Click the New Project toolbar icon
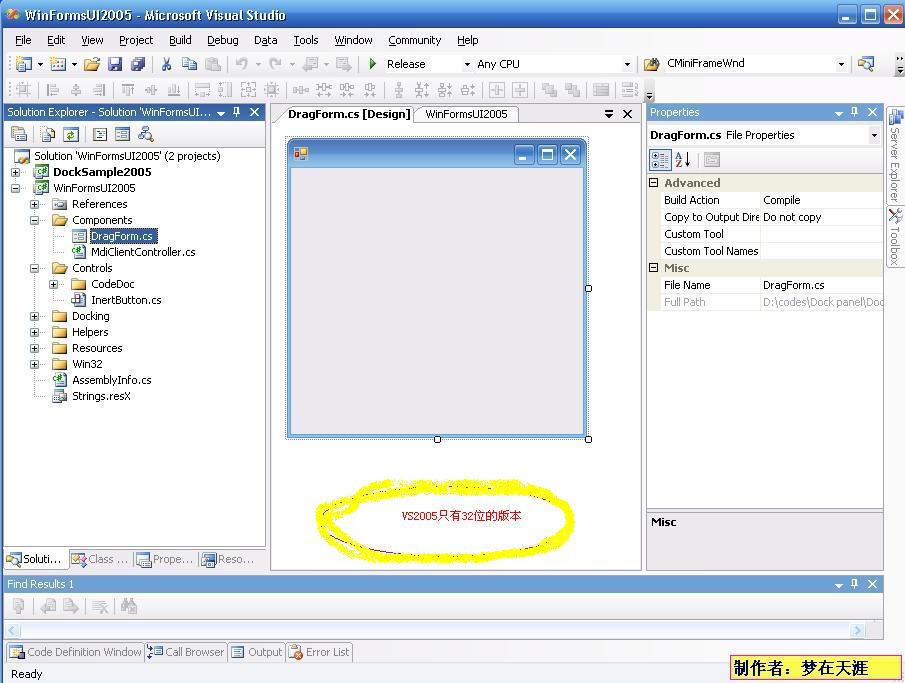Image resolution: width=905 pixels, height=683 pixels. click(24, 64)
